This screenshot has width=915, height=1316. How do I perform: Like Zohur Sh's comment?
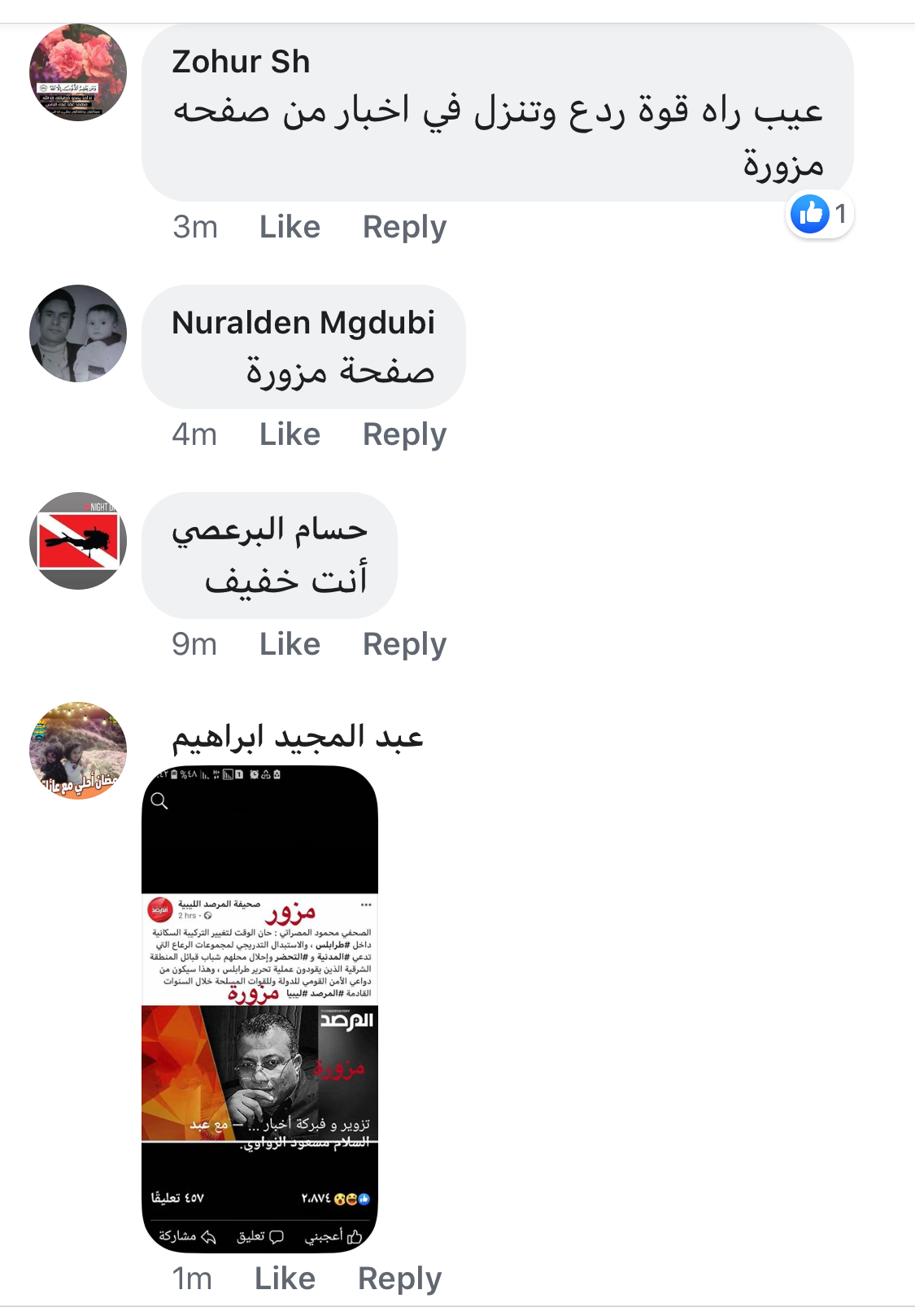click(290, 227)
